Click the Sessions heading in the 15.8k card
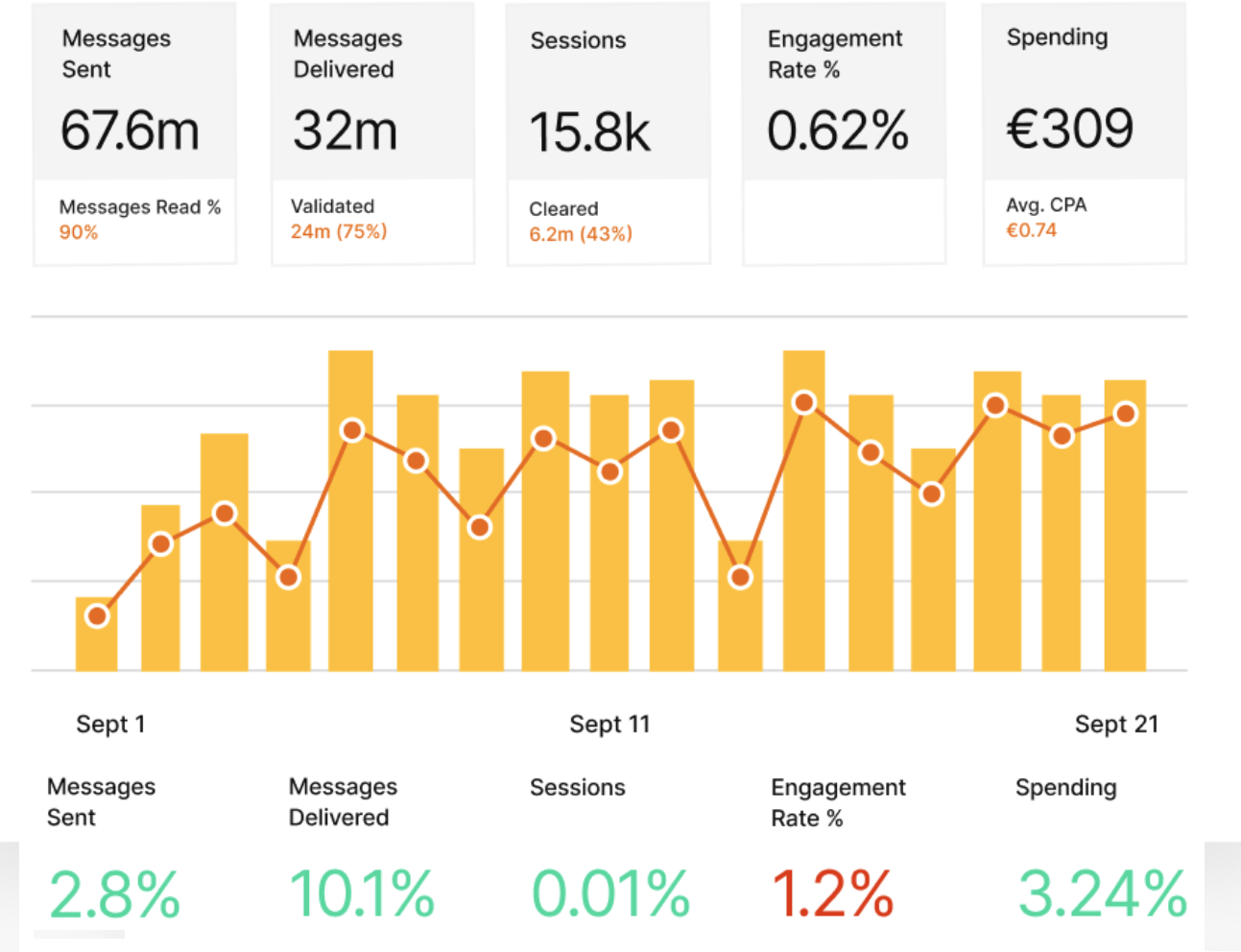Screen dimensions: 1241x952 tap(578, 40)
